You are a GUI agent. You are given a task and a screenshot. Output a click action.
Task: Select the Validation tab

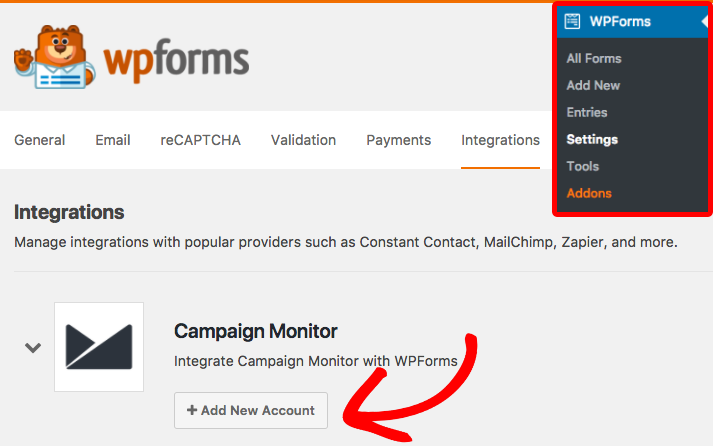[x=303, y=140]
